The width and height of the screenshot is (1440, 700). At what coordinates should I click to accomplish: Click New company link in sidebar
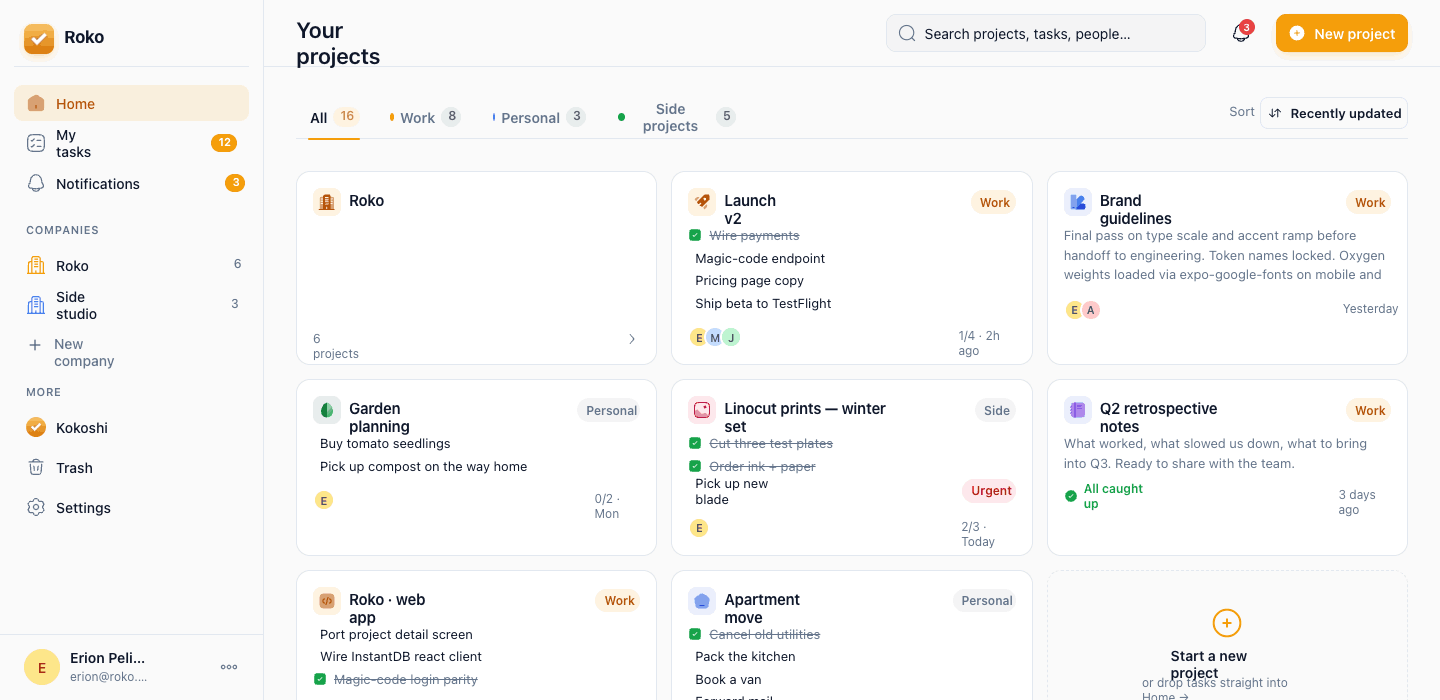(x=84, y=352)
